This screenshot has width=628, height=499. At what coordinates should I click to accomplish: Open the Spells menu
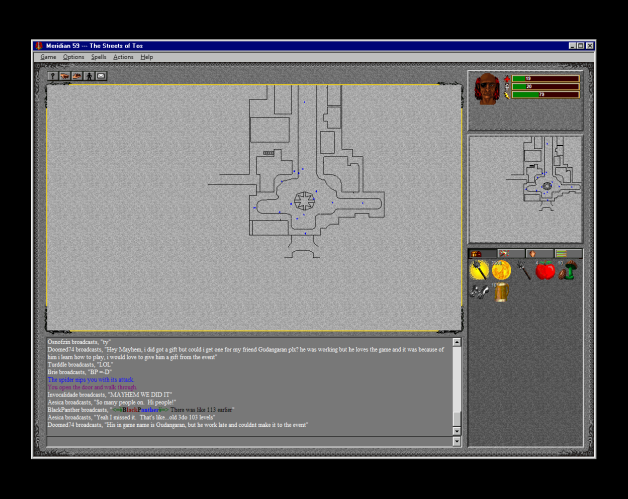click(99, 57)
